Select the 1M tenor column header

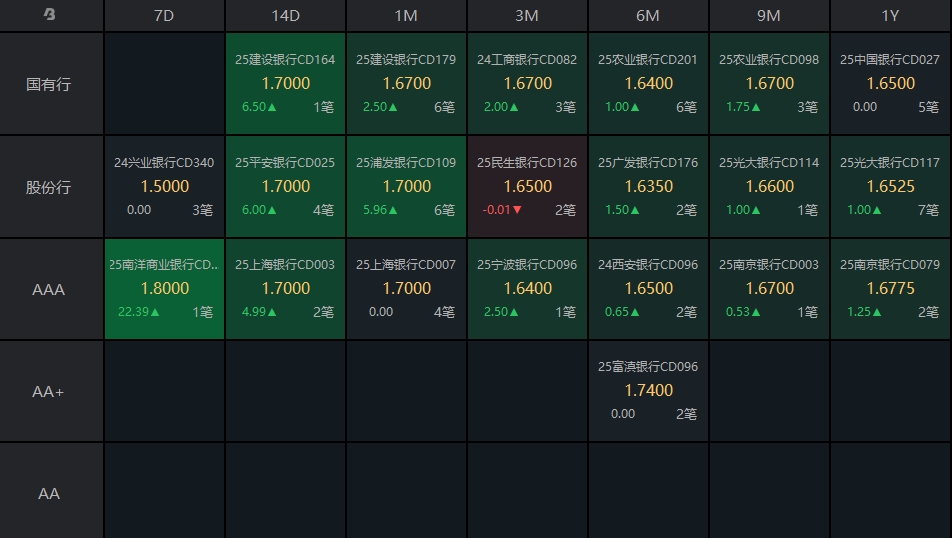406,16
